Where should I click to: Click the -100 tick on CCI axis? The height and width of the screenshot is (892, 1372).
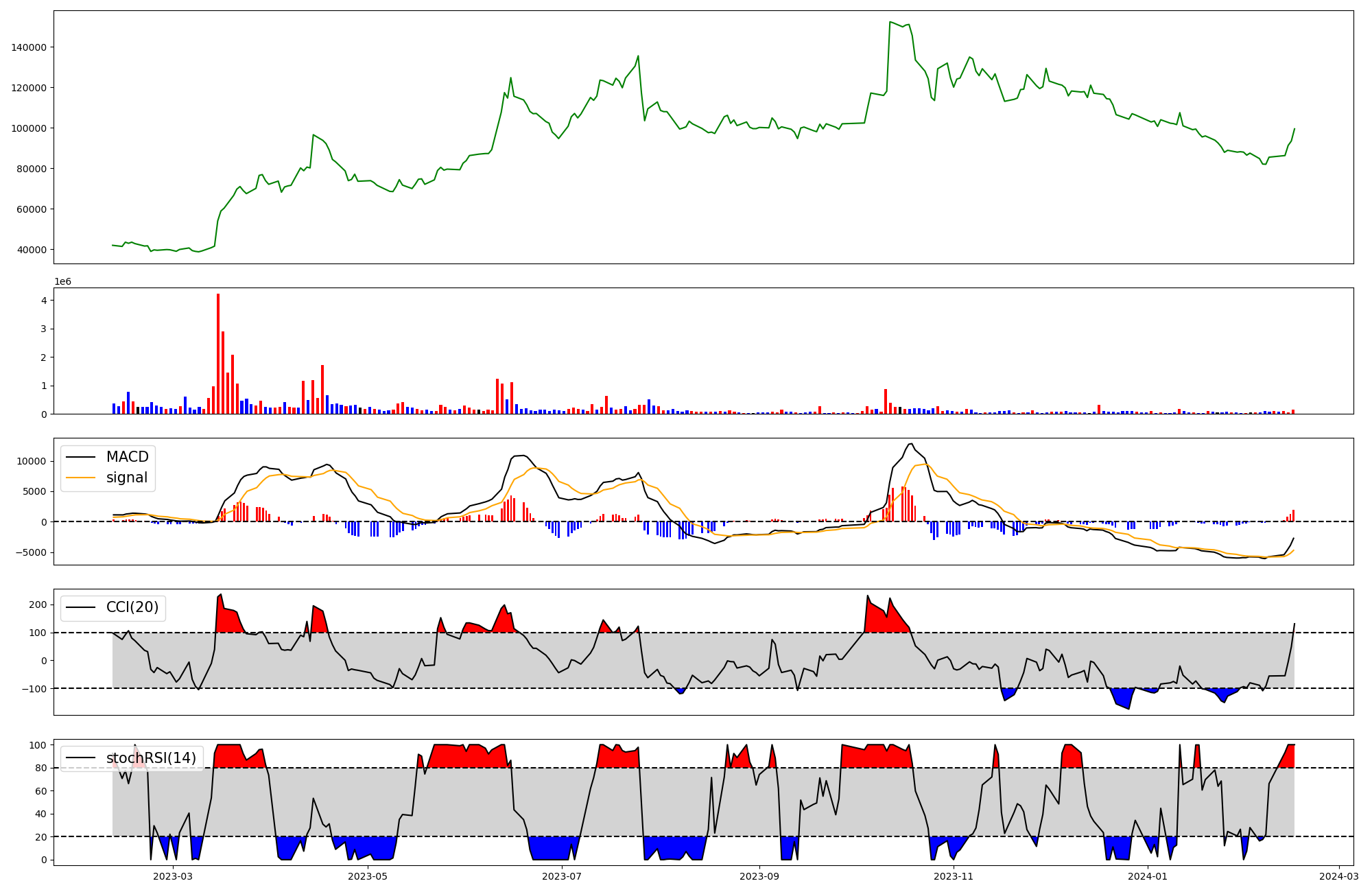tap(36, 688)
